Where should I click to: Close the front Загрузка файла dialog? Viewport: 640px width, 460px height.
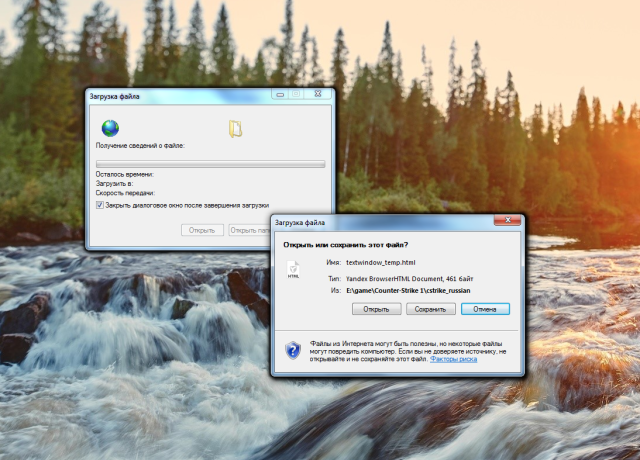507,220
